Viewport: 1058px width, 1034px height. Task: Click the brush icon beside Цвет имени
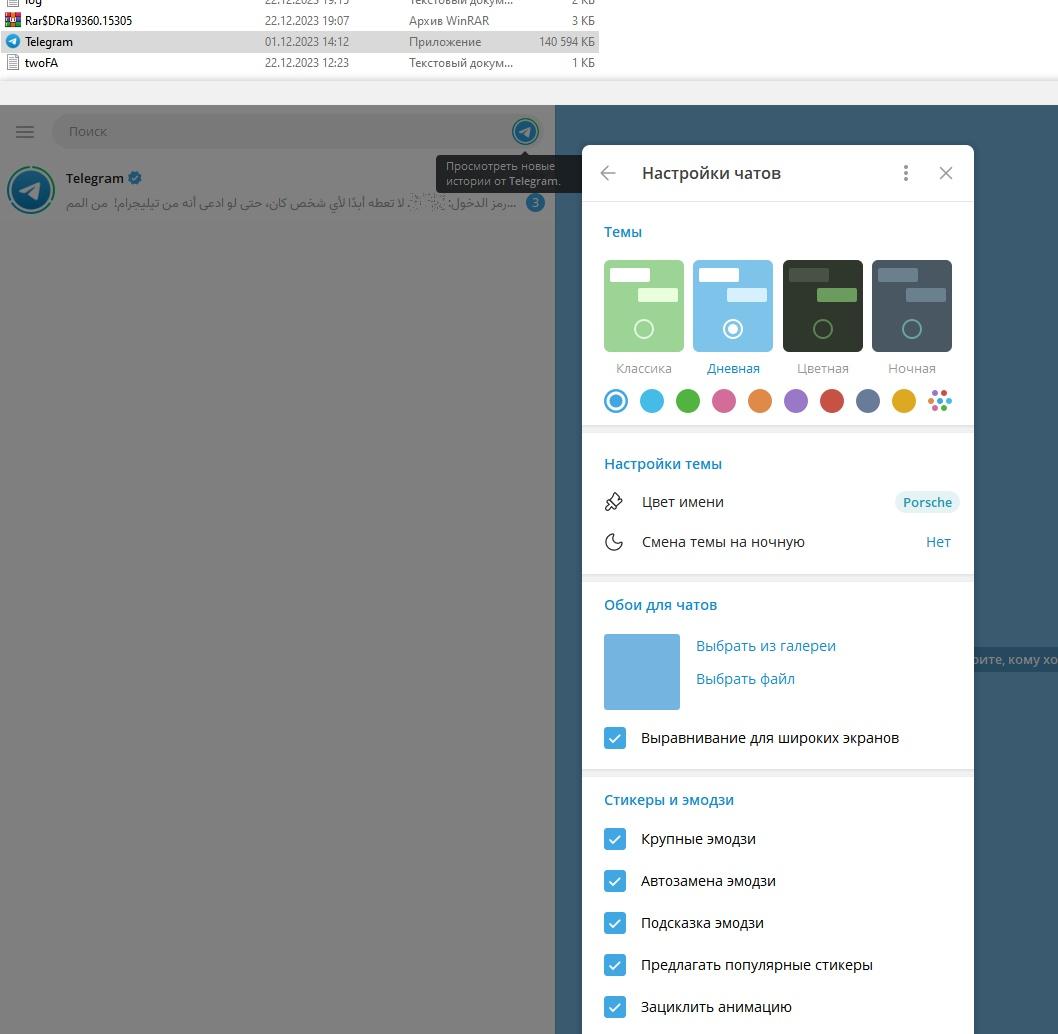click(x=613, y=502)
